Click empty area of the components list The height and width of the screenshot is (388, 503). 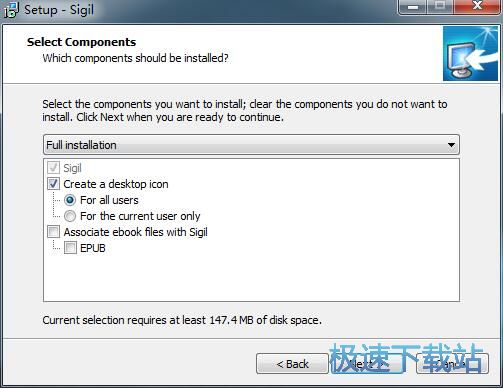pos(251,277)
